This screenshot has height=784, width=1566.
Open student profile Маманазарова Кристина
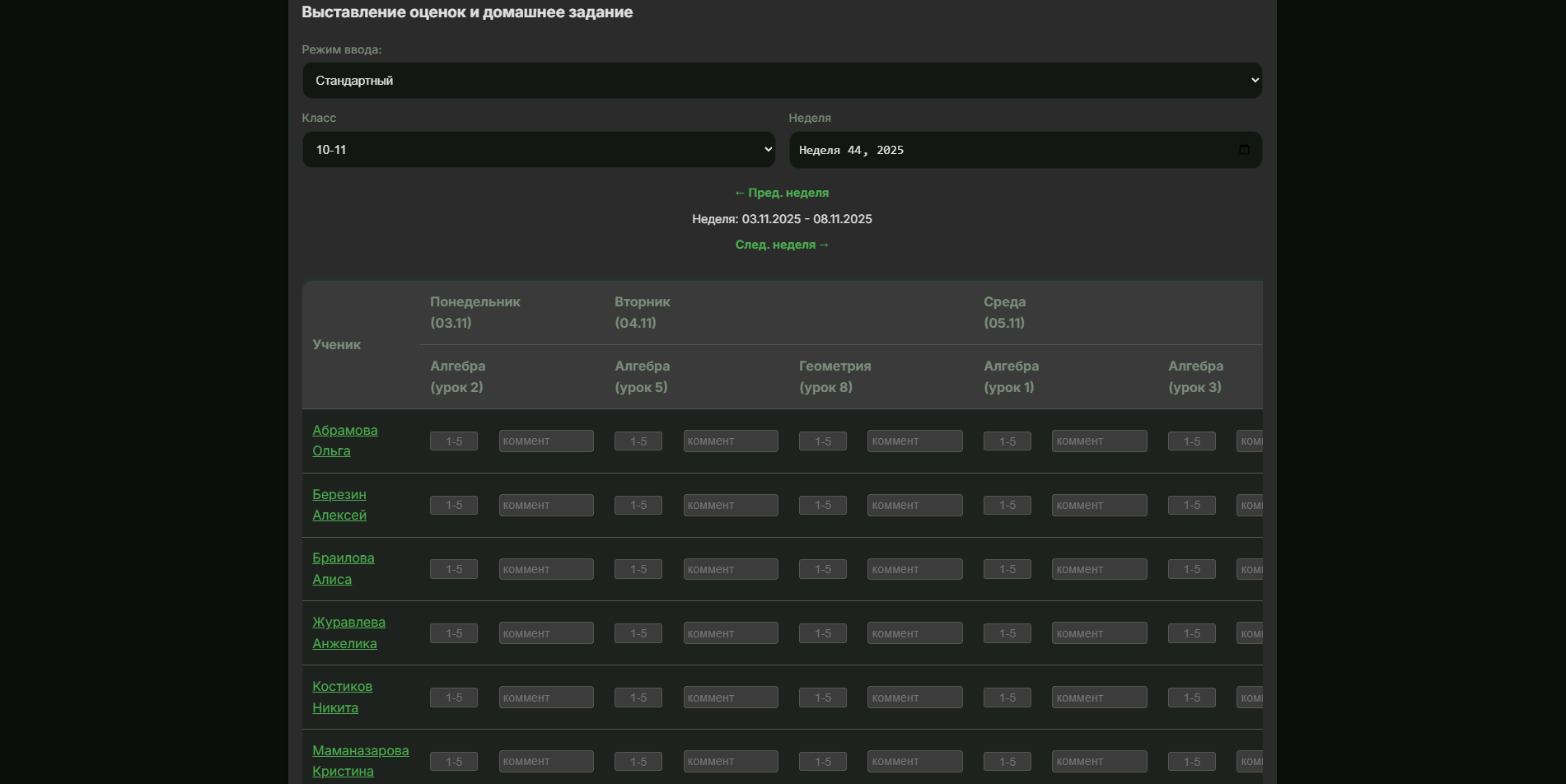[361, 761]
